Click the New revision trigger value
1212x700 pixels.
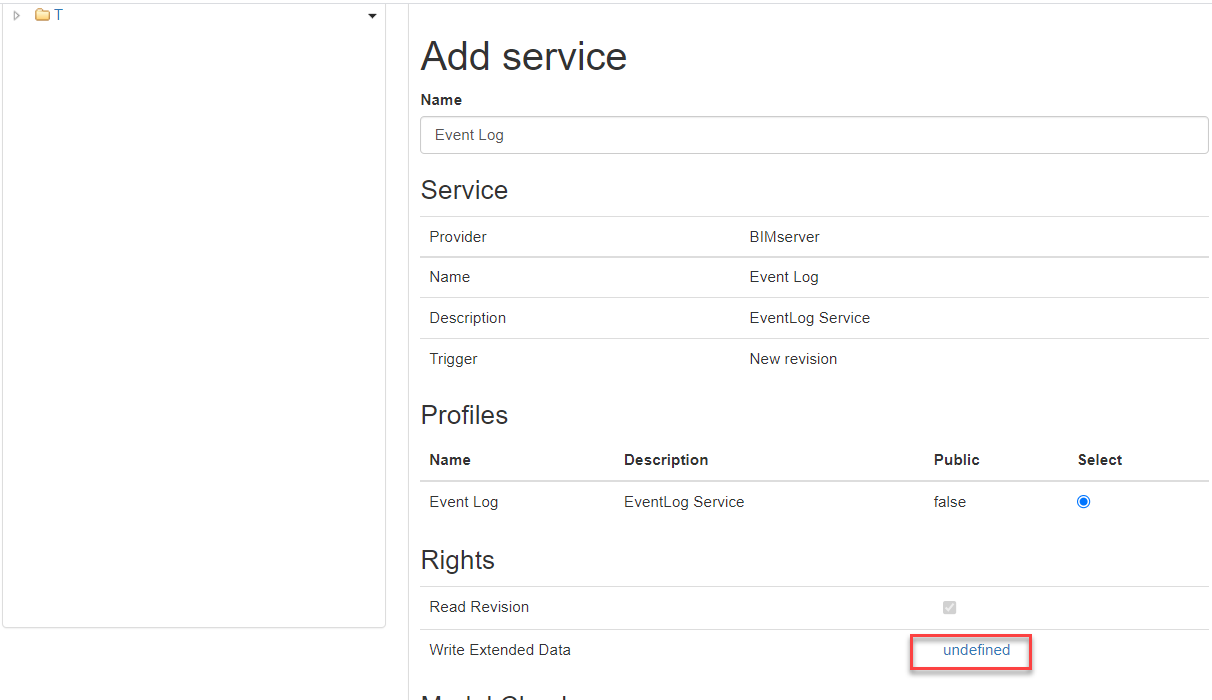click(x=793, y=359)
